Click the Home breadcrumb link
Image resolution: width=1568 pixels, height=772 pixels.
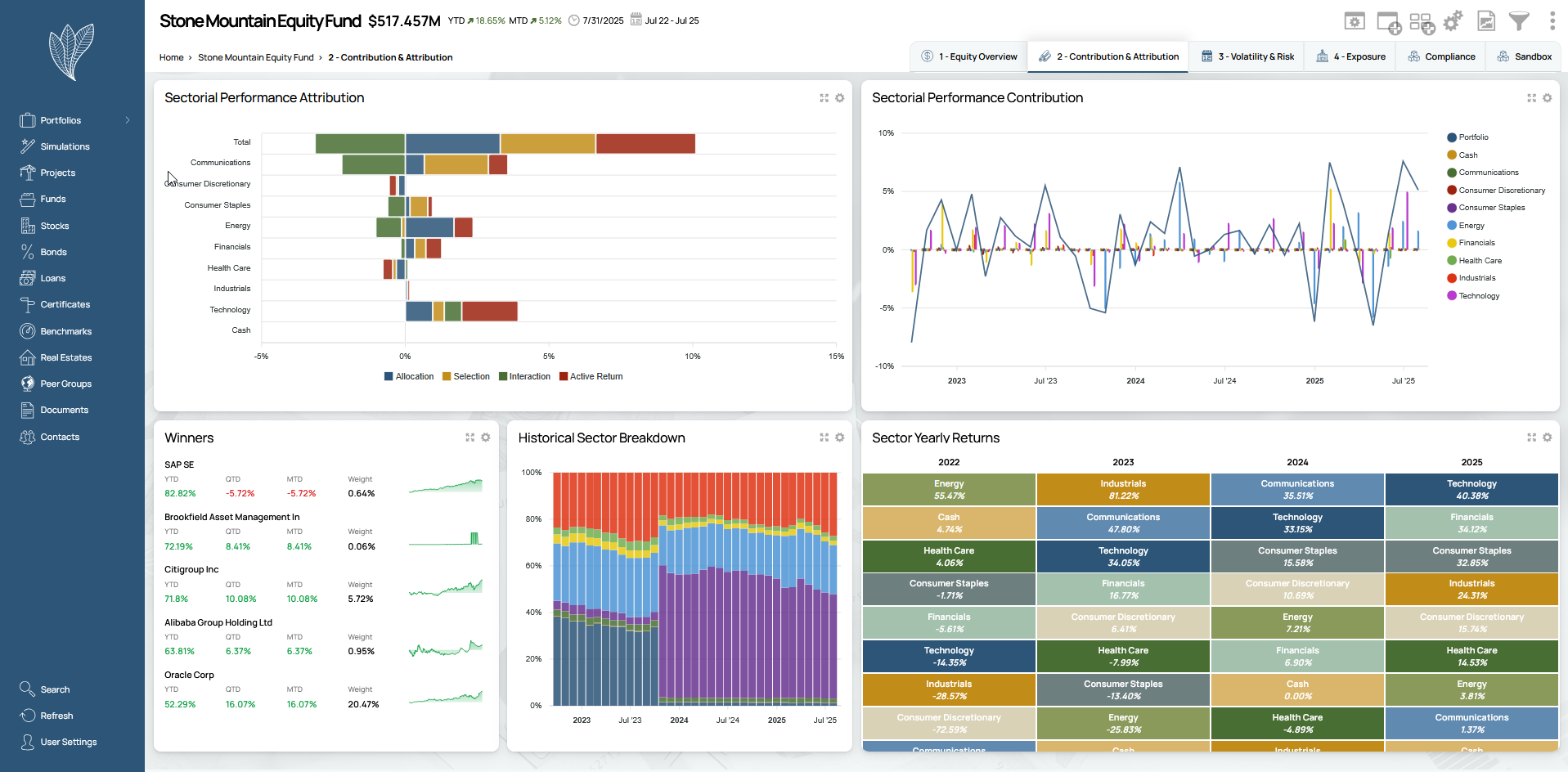click(171, 57)
